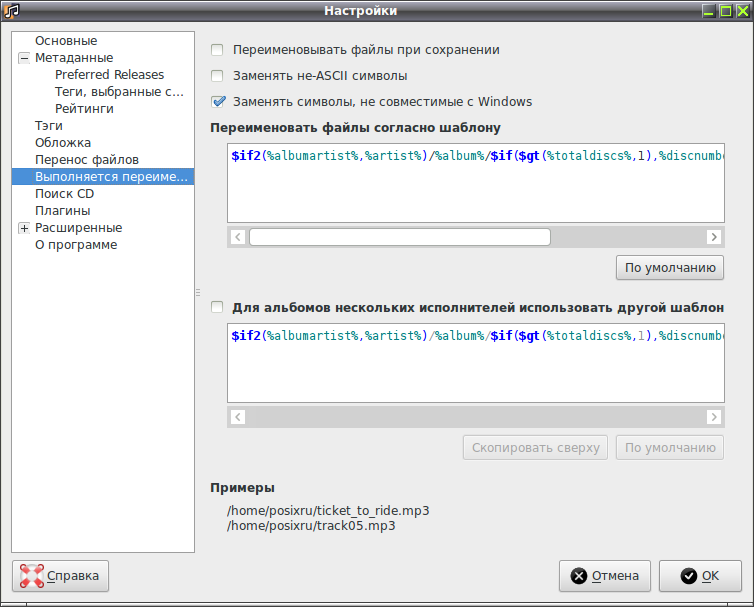
Task: Minimize the Настройки window
Action: point(708,11)
